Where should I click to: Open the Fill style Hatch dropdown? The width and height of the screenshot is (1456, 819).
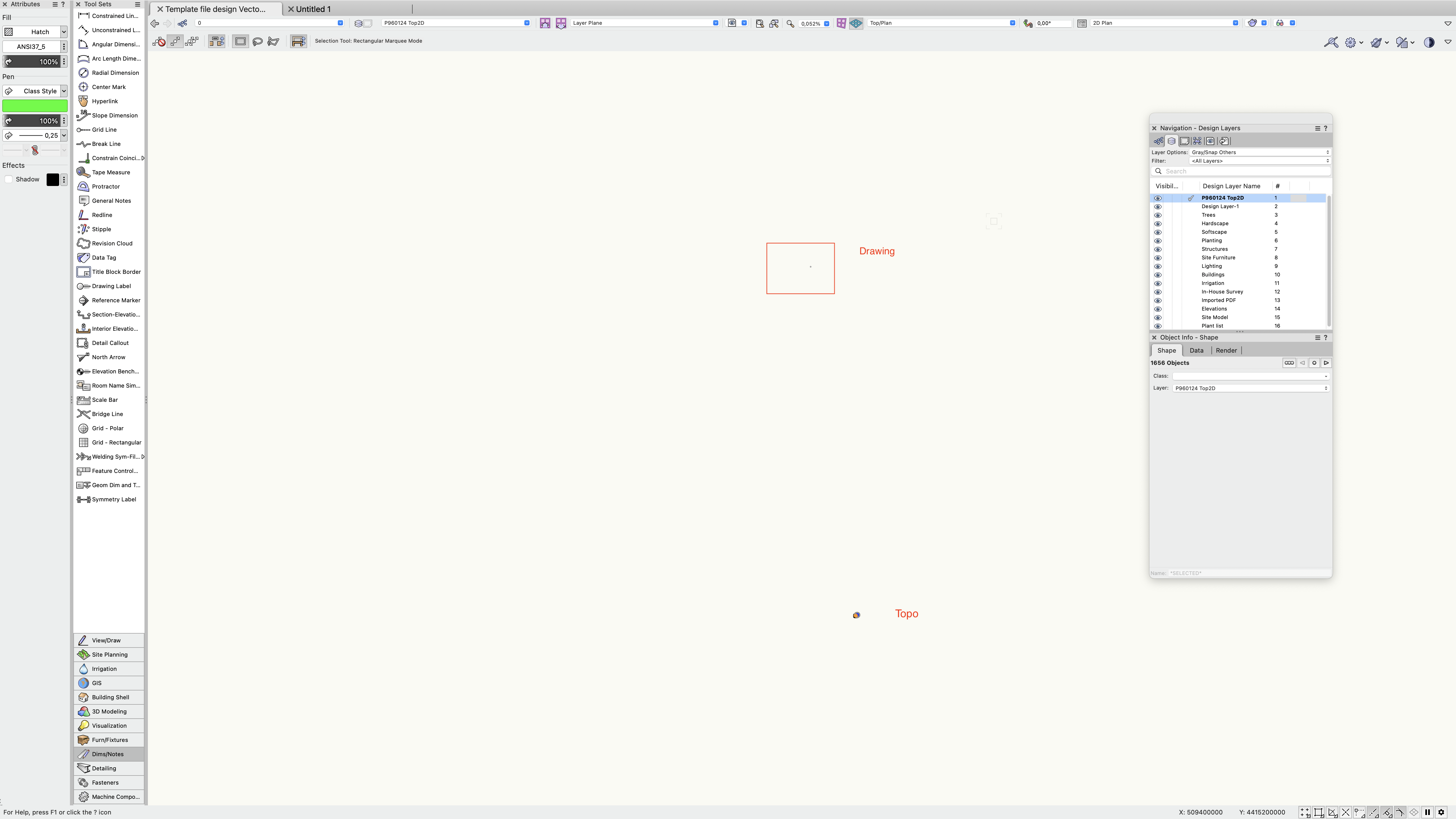pyautogui.click(x=35, y=32)
